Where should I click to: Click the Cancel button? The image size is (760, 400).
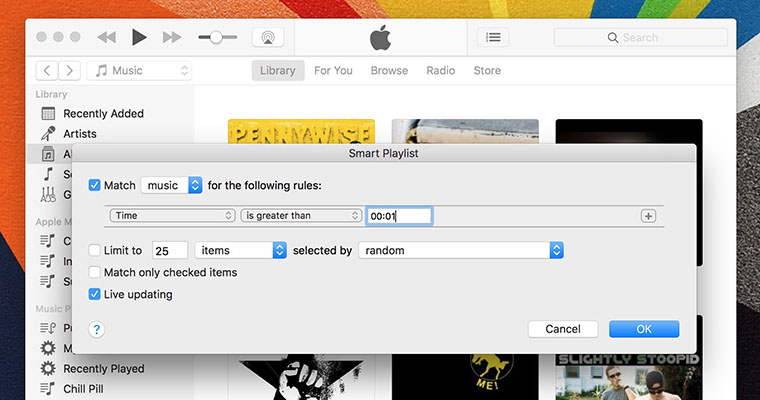pos(563,329)
